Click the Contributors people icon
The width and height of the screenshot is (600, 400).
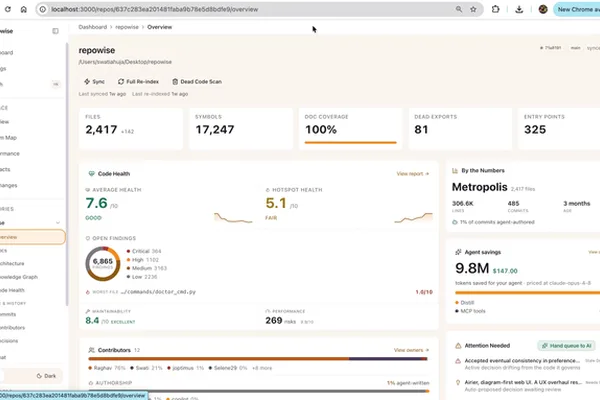[x=91, y=350]
